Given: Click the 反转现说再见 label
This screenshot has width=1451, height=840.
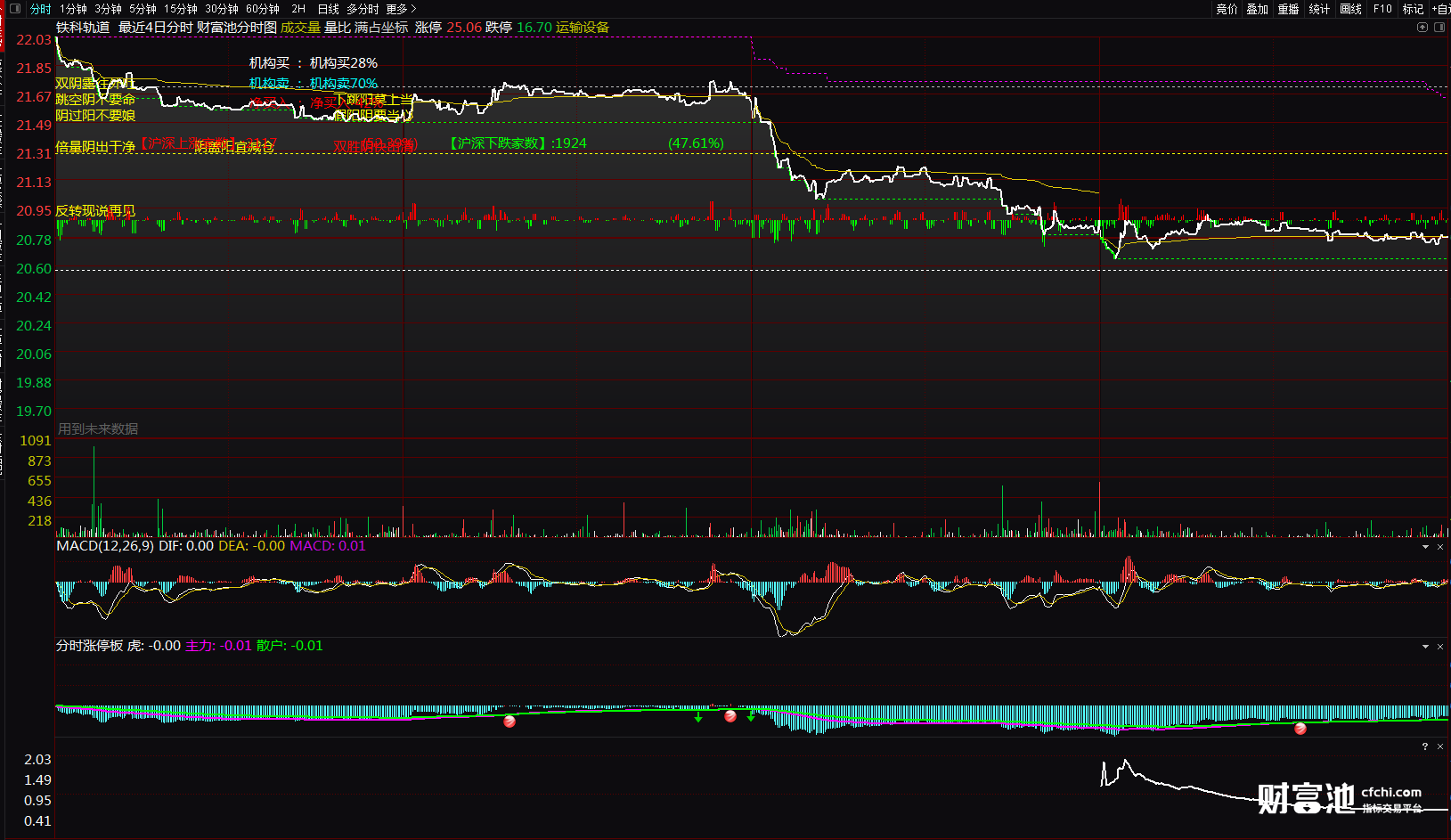Looking at the screenshot, I should click(x=95, y=211).
